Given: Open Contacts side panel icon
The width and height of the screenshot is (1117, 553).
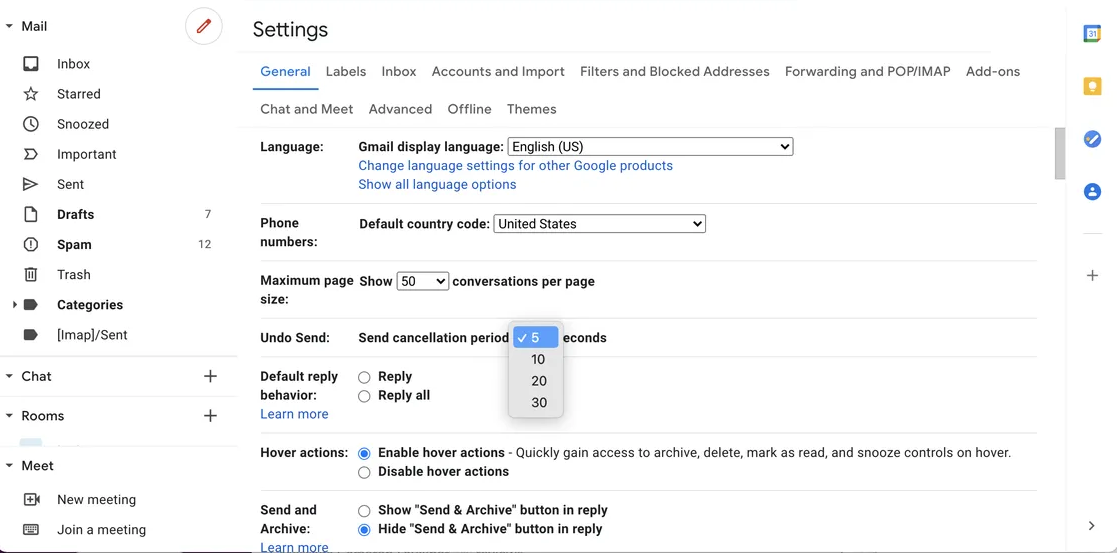Looking at the screenshot, I should point(1092,192).
